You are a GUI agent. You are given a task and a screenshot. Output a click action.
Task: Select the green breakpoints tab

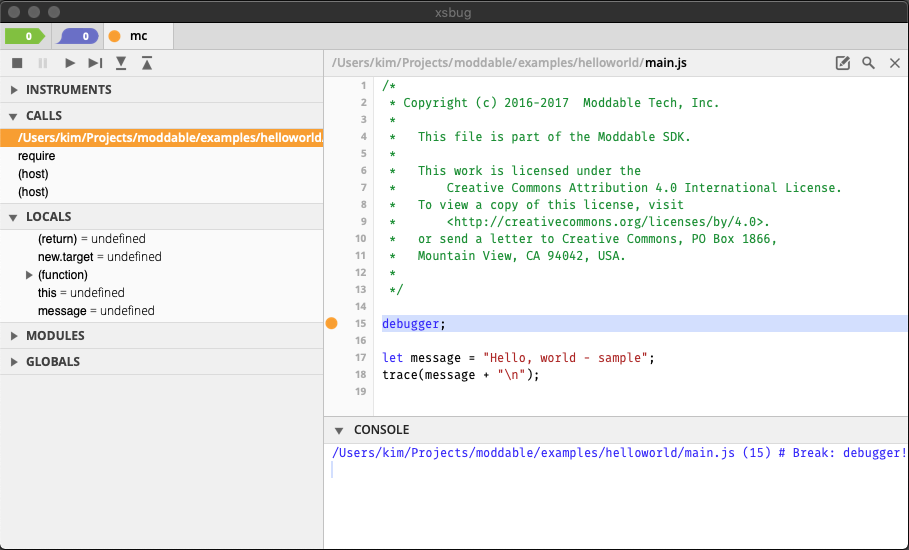[x=25, y=36]
